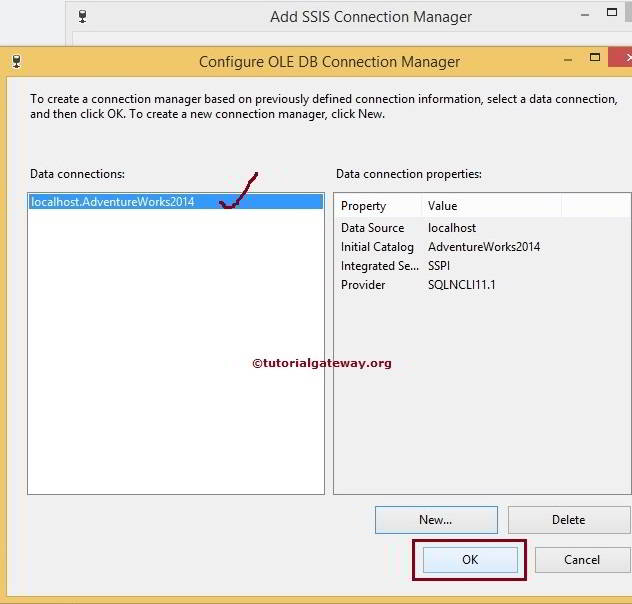This screenshot has width=632, height=604.
Task: Click the SQLNCLI11.1 provider value
Action: pos(462,284)
